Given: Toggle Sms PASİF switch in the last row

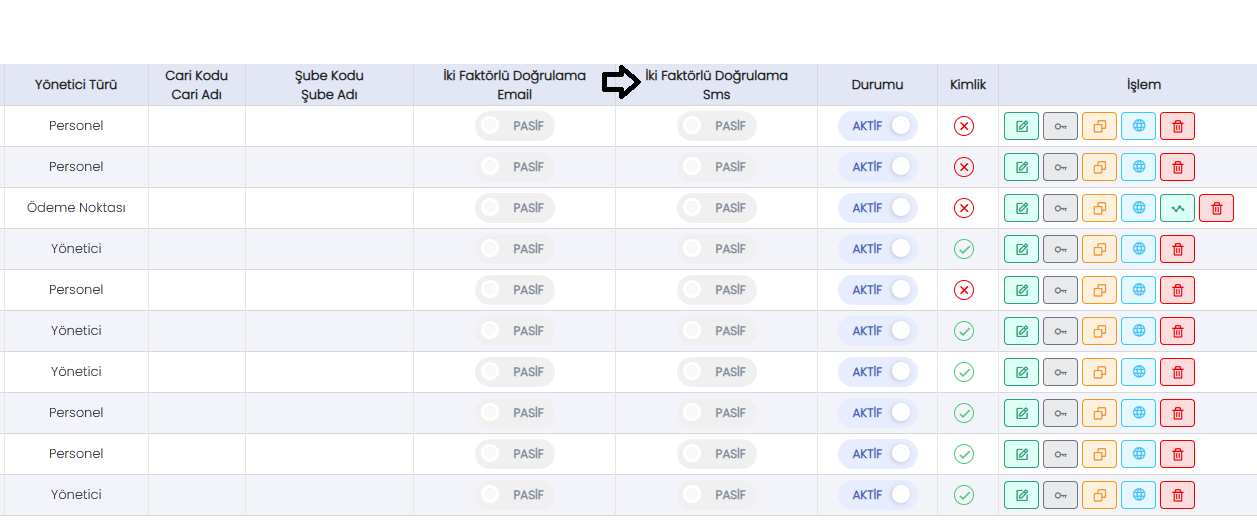Looking at the screenshot, I should click(x=717, y=495).
